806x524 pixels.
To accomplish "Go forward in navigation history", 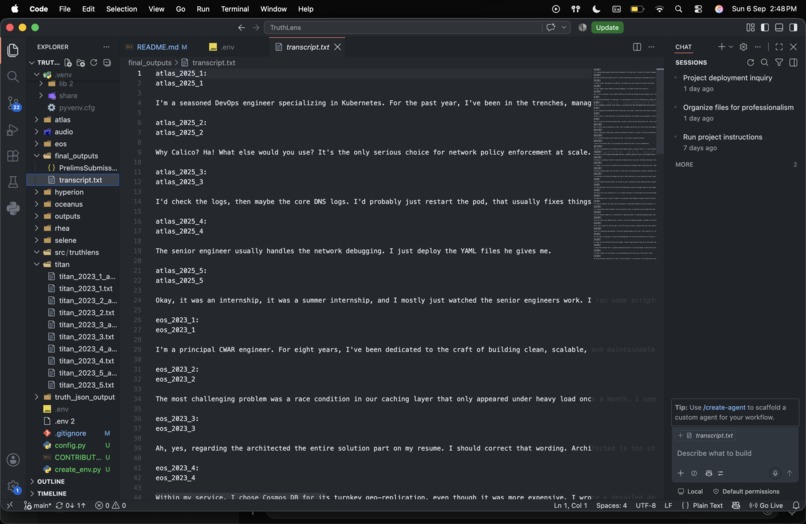I will point(255,27).
